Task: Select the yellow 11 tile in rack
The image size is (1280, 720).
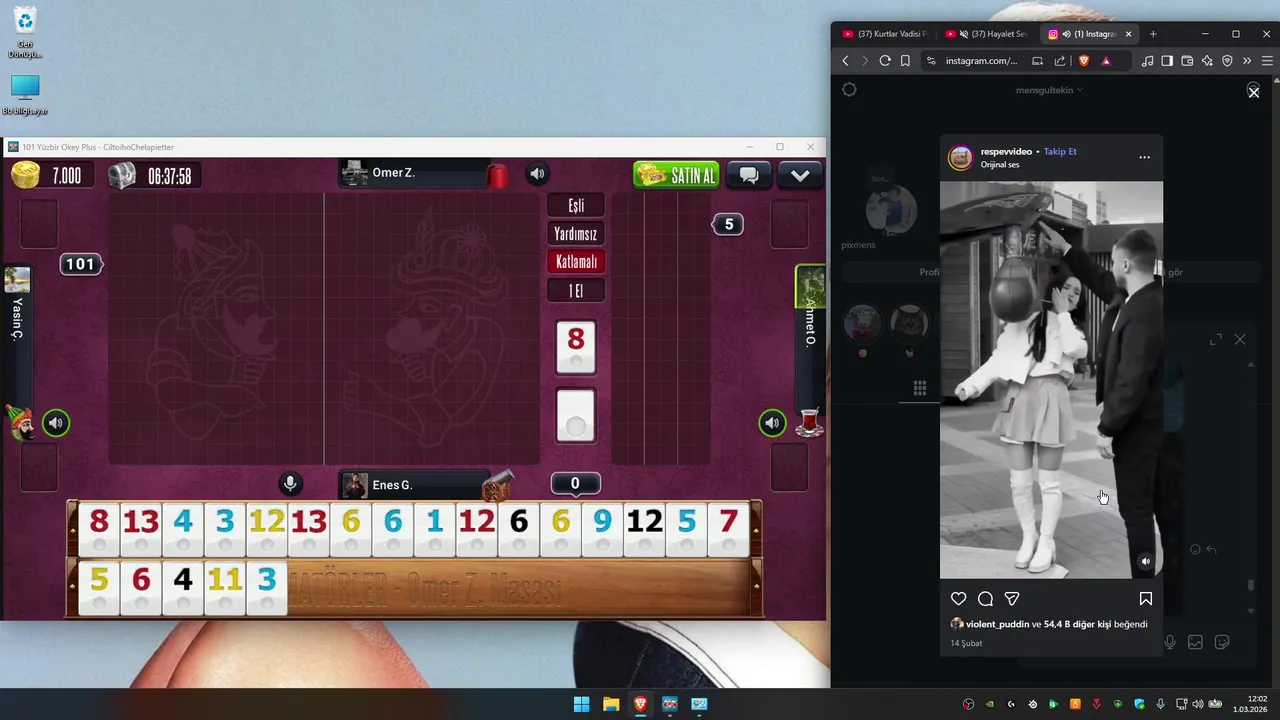Action: [x=224, y=588]
